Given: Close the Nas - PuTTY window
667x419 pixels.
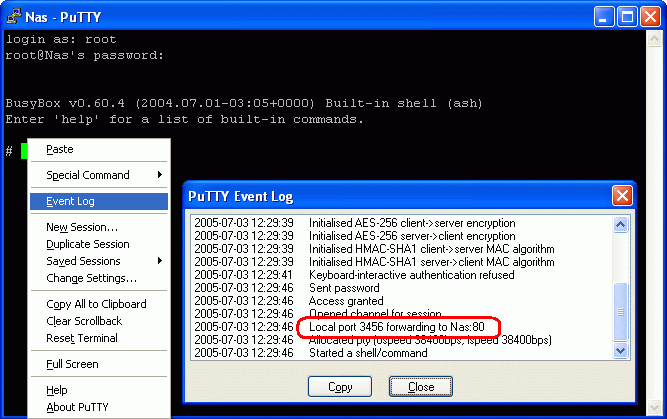Looking at the screenshot, I should [x=650, y=17].
